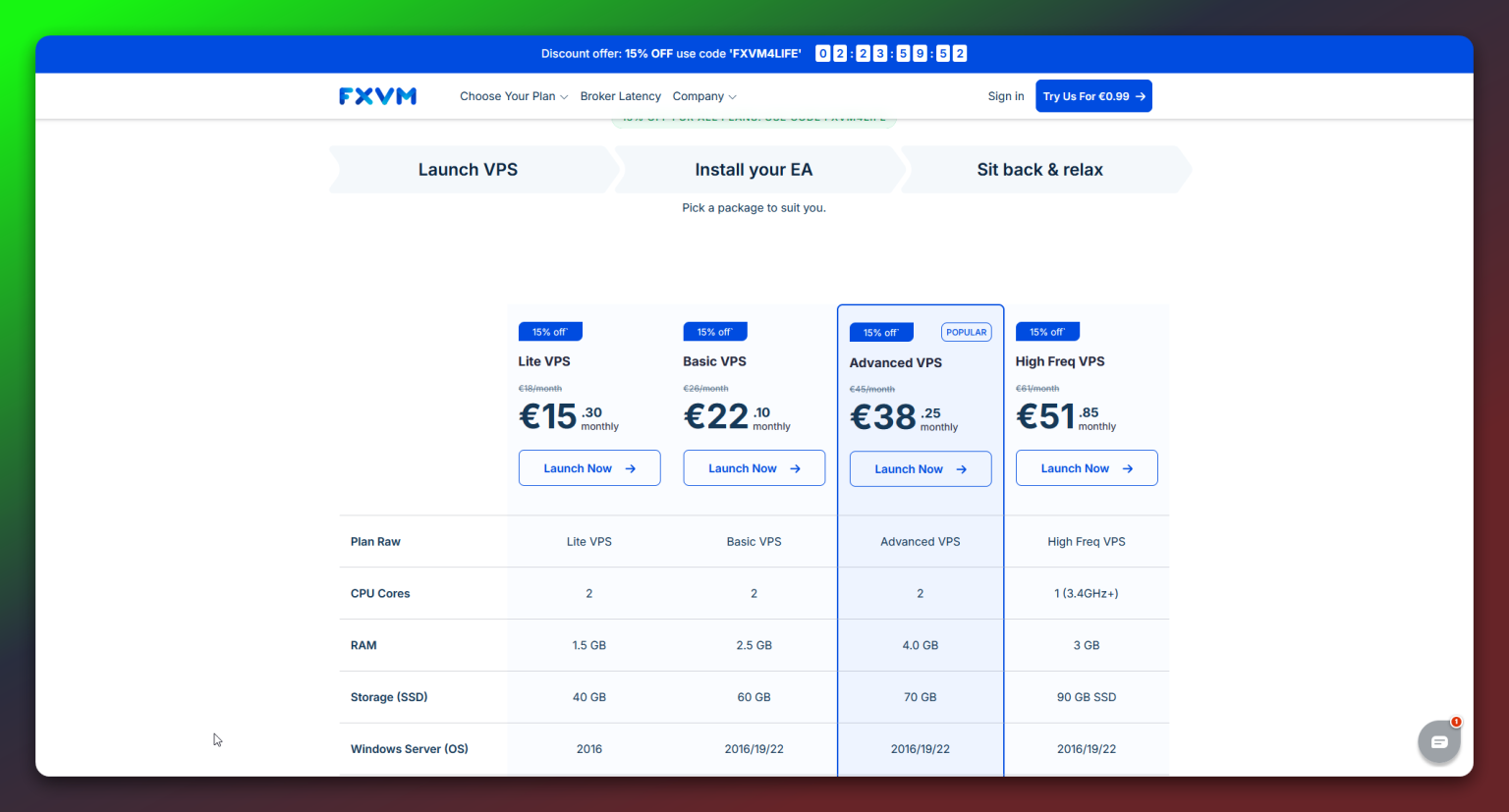This screenshot has height=812, width=1509.
Task: Click the countdown timer in the top banner
Action: point(890,53)
